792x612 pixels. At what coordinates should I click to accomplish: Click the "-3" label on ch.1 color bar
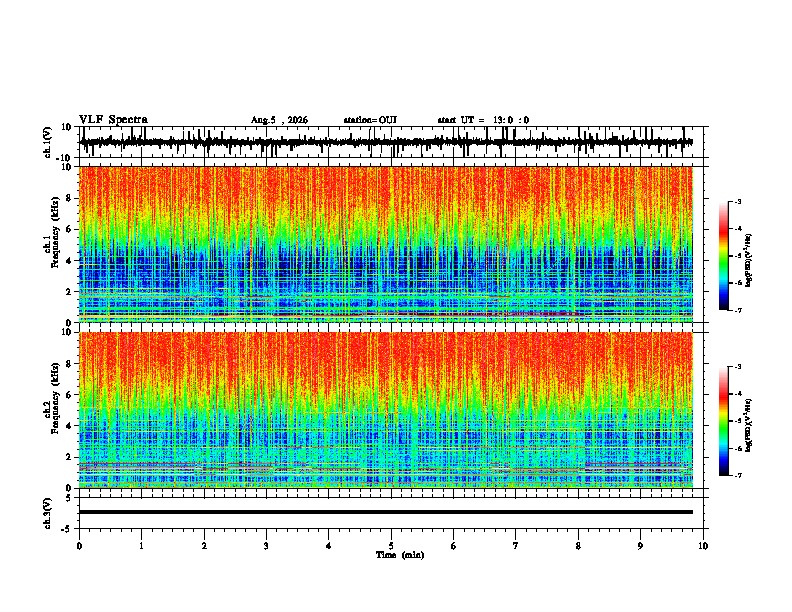tap(738, 202)
